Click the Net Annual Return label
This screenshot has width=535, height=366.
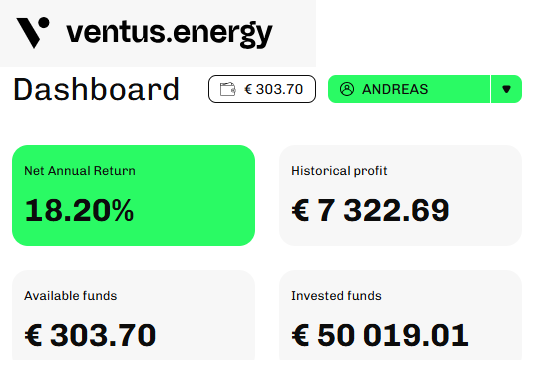(80, 171)
